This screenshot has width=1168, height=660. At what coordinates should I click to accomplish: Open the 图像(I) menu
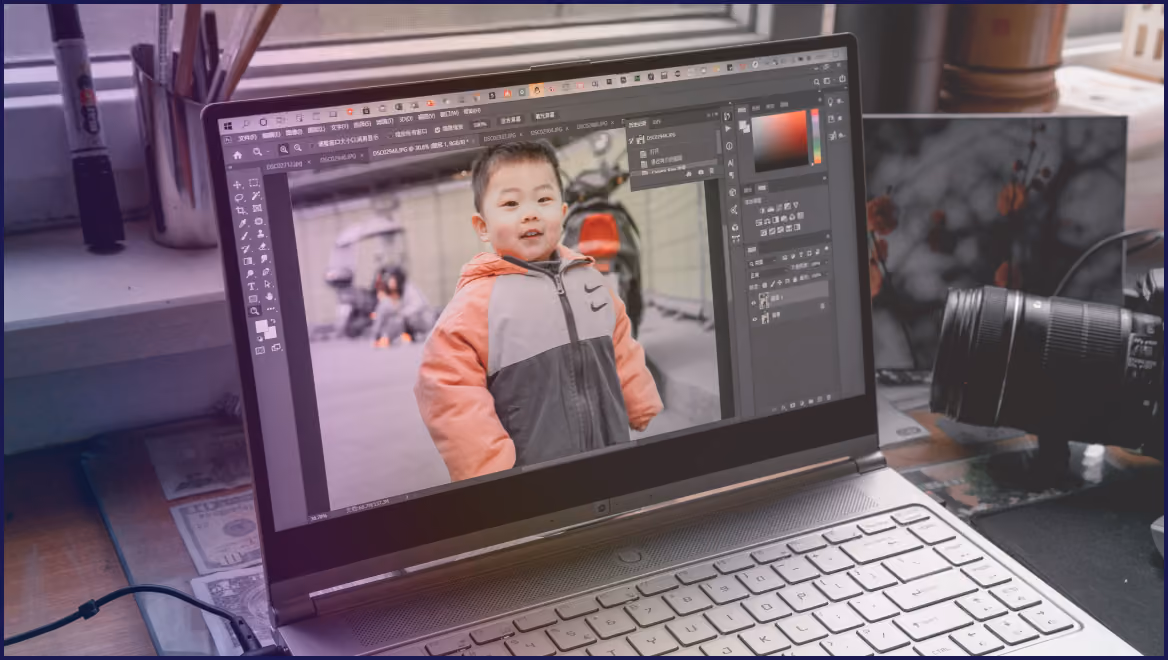[294, 132]
